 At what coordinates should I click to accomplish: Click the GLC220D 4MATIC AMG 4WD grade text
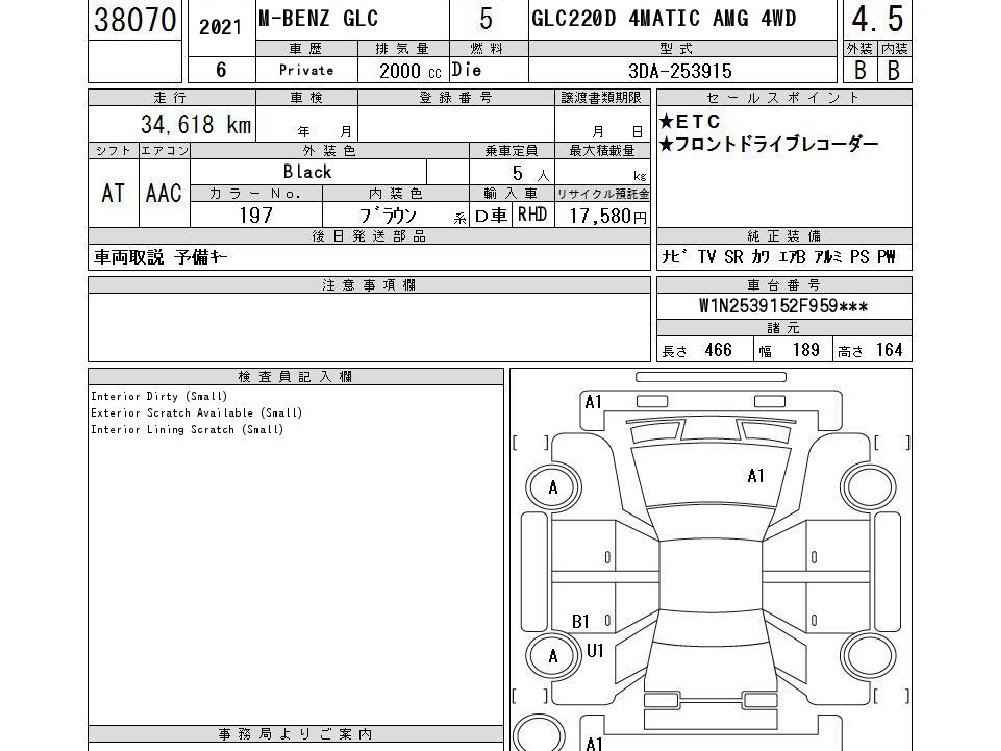[x=664, y=18]
